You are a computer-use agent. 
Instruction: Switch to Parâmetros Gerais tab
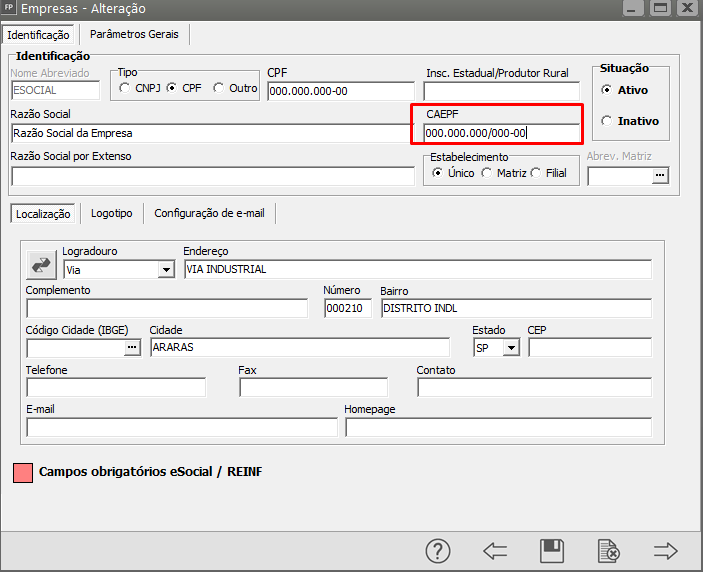[x=134, y=34]
